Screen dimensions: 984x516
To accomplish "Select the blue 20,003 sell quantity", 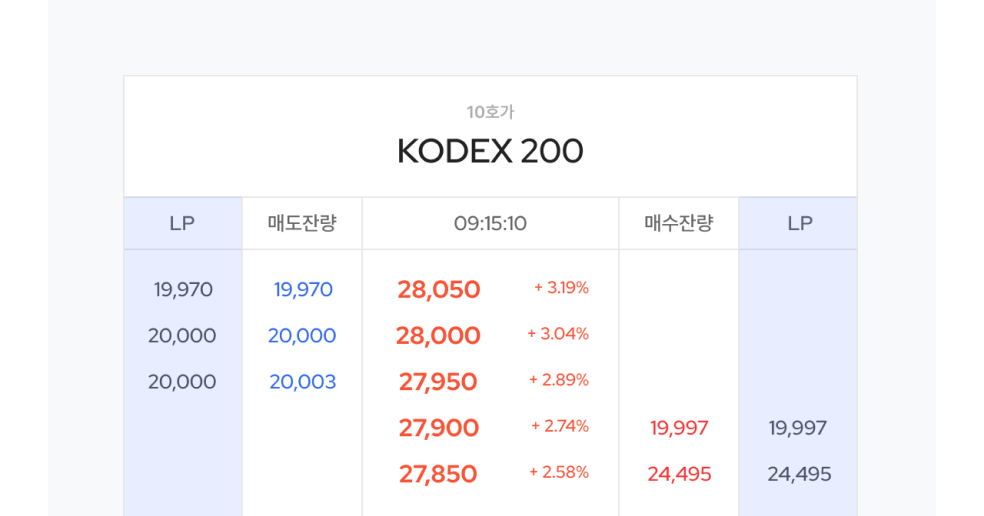I will [302, 382].
